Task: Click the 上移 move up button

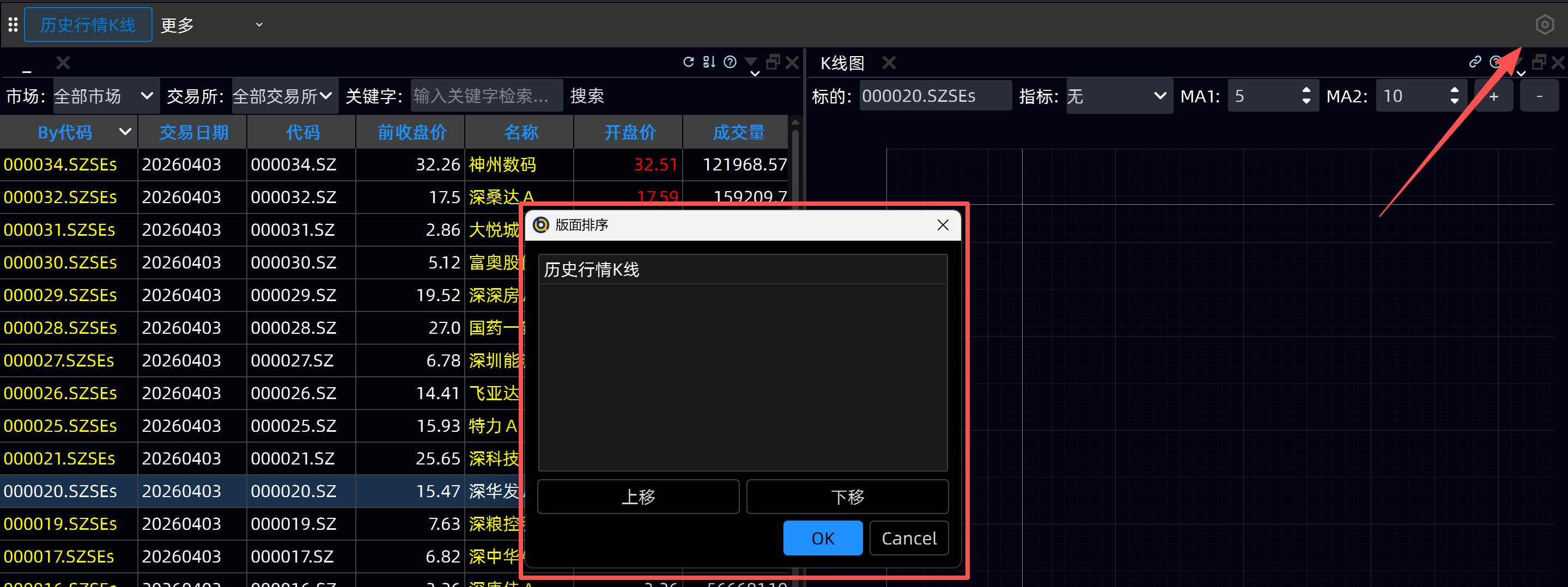Action: tap(638, 497)
